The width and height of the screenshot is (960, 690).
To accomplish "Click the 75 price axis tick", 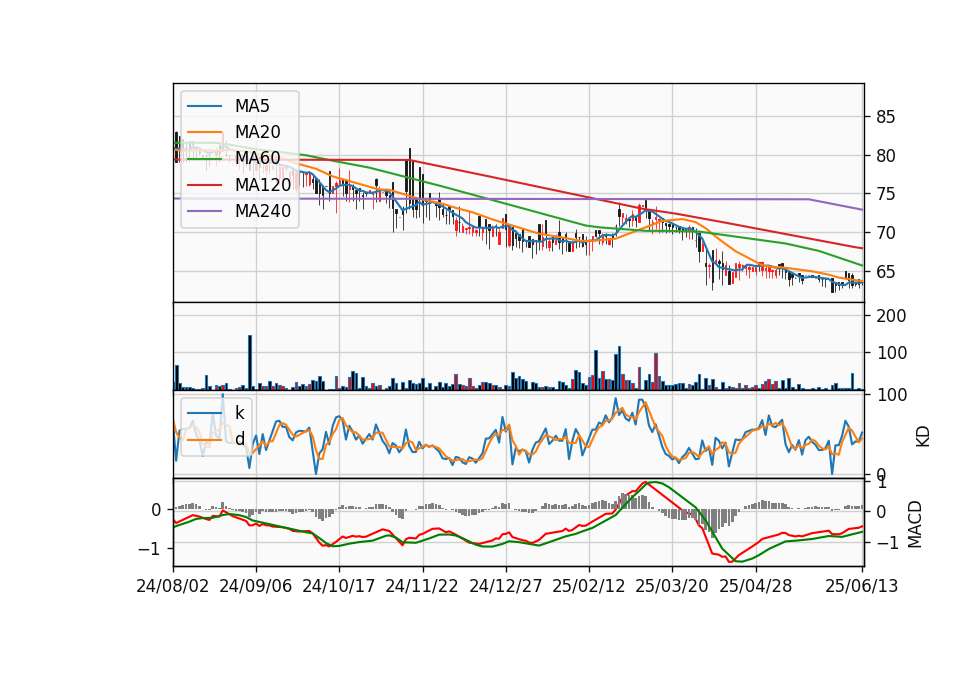I will (x=885, y=194).
